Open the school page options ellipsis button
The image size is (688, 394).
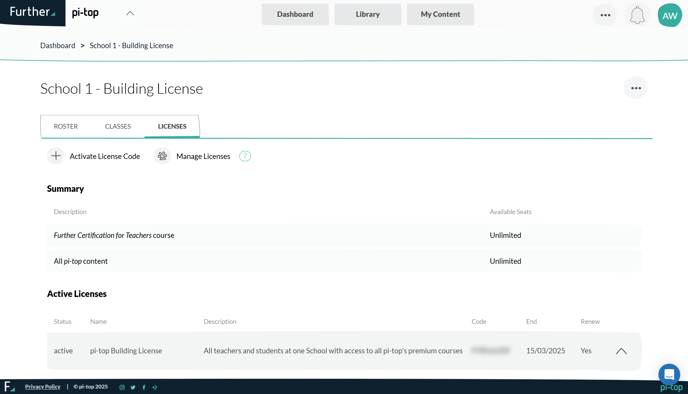click(636, 88)
